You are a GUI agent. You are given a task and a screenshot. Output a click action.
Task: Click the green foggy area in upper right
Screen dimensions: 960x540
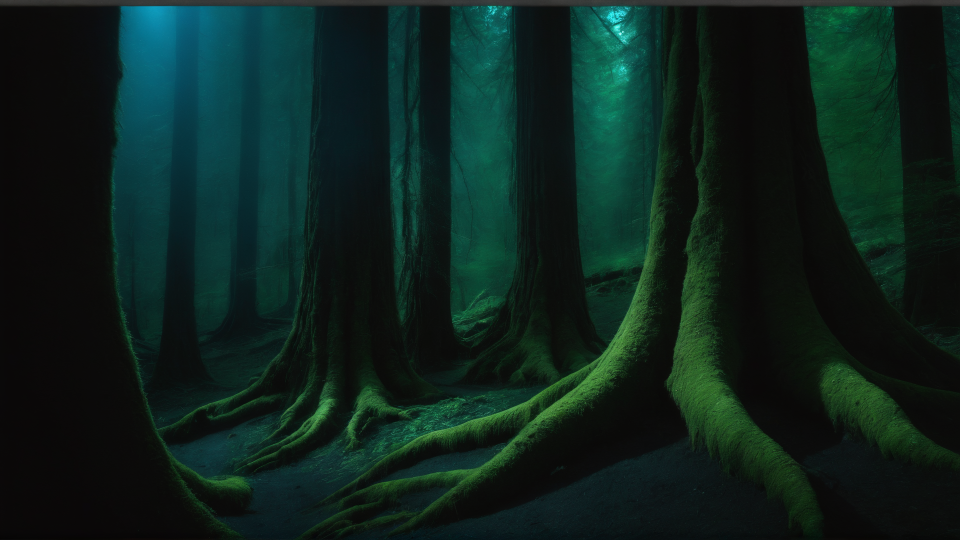point(850,100)
